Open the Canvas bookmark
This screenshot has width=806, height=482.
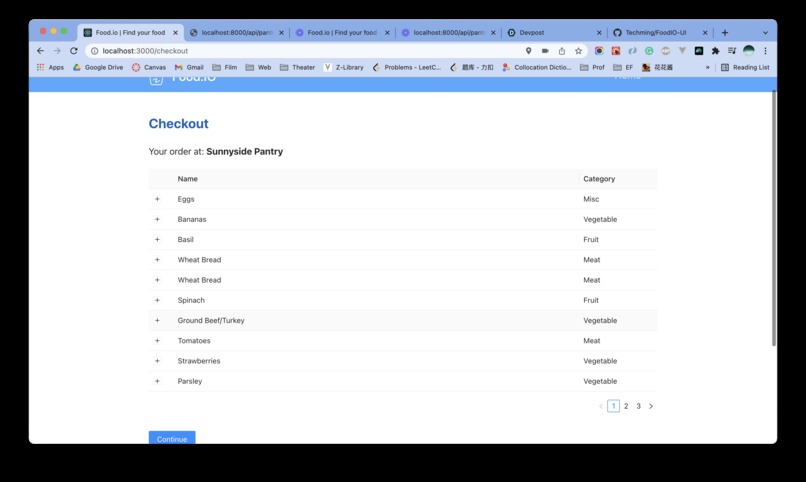149,67
